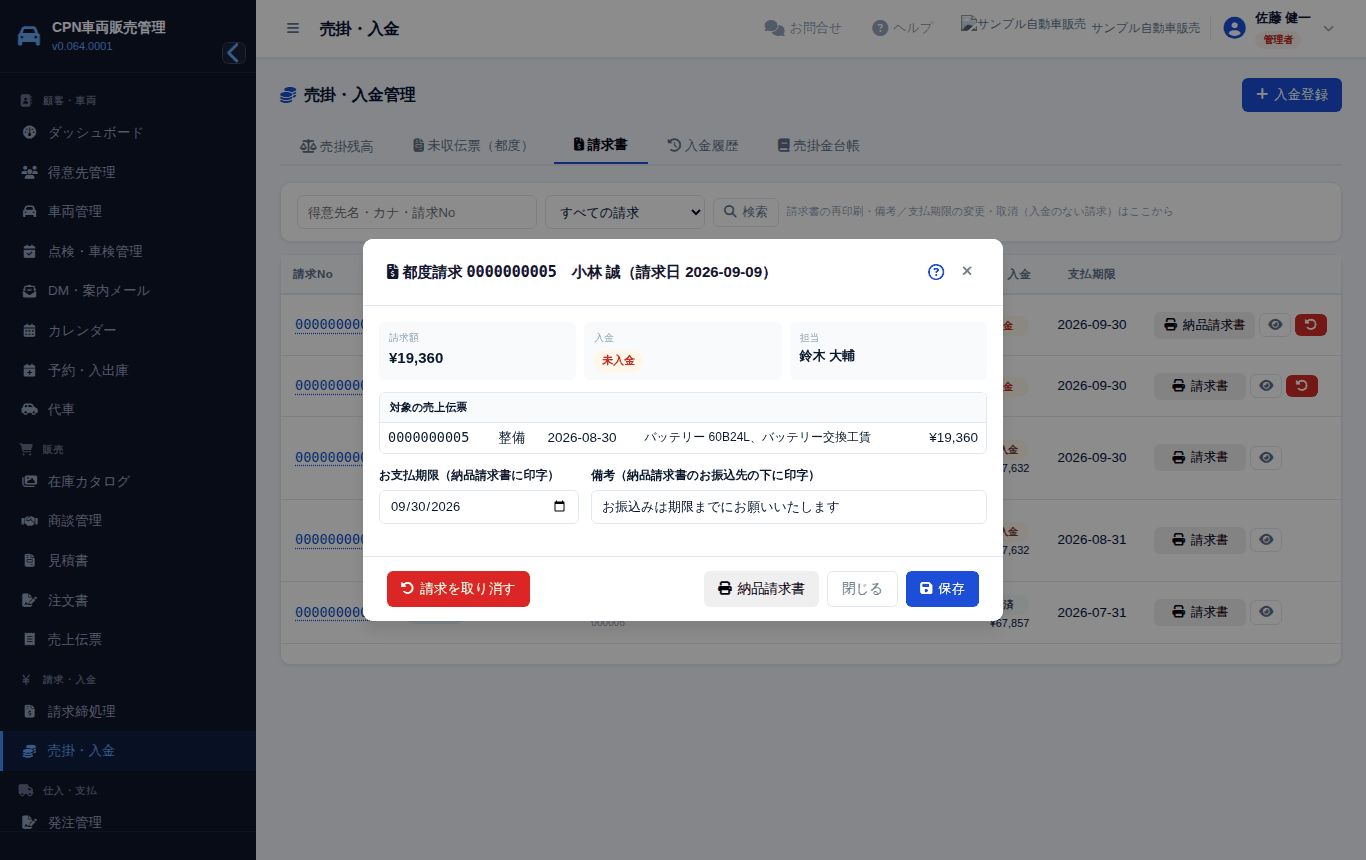The width and height of the screenshot is (1366, 860).
Task: View the third row invoice via eye icon
Action: click(1266, 457)
